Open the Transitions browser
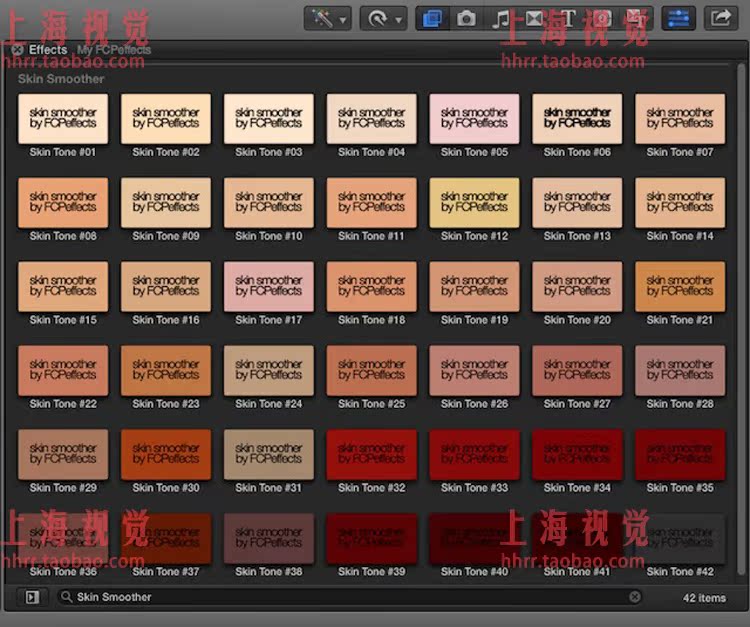The image size is (750, 627). tap(534, 19)
